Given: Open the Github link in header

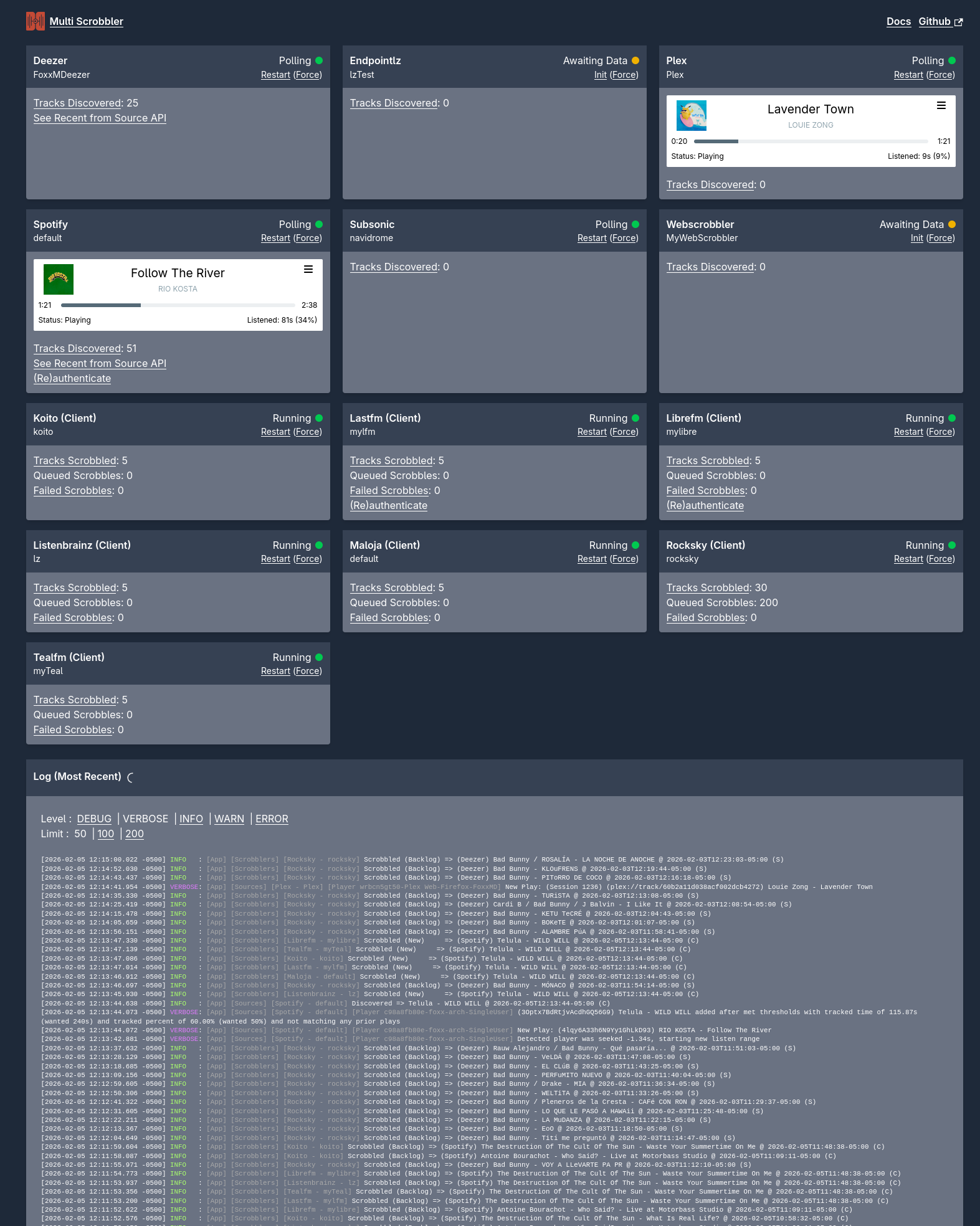Looking at the screenshot, I should 934,22.
